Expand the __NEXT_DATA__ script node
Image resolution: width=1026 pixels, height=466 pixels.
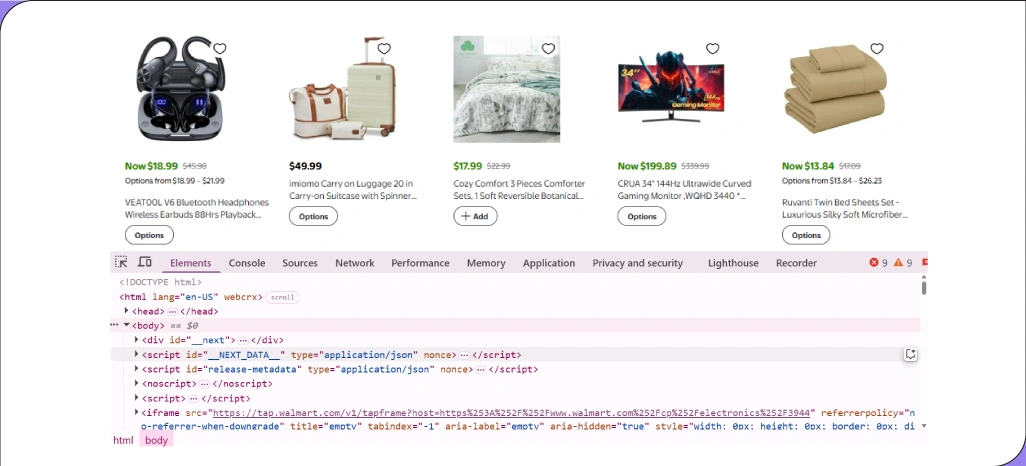[x=137, y=354]
